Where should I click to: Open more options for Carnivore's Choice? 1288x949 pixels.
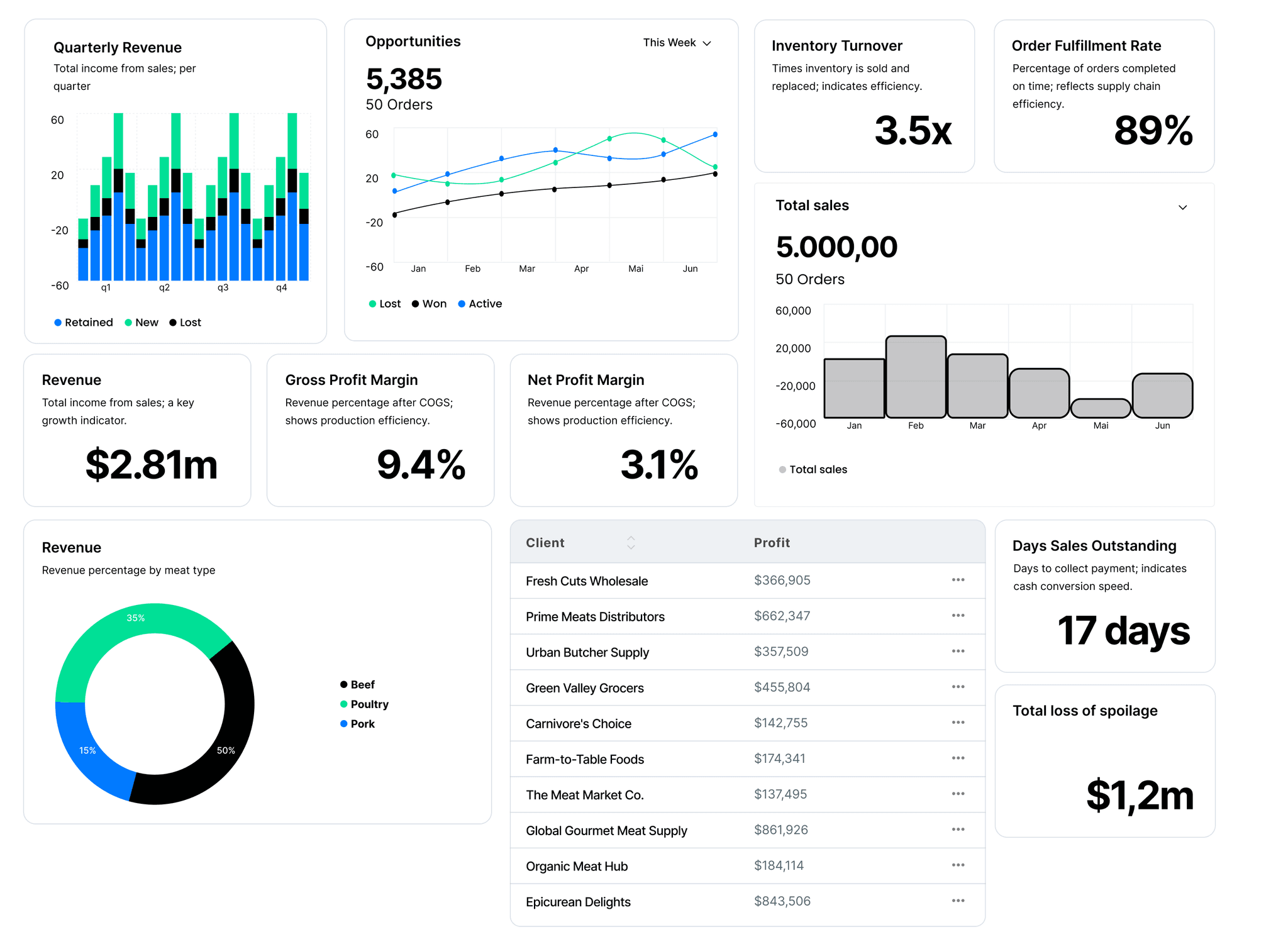958,723
